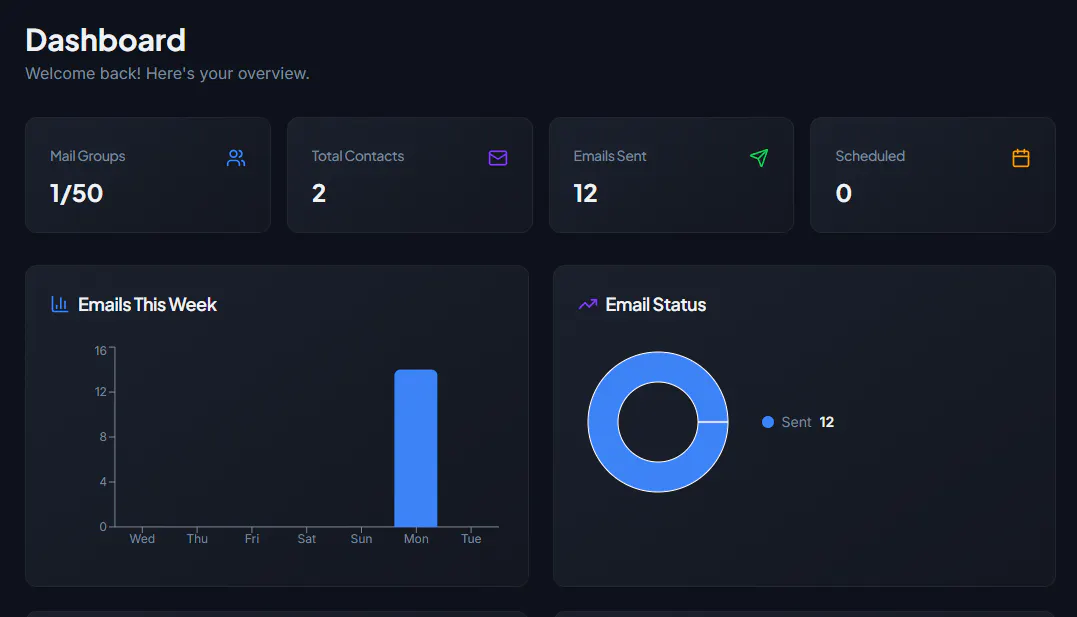This screenshot has height=617, width=1077.
Task: Click the y-axis tick label 0
Action: [x=103, y=526]
